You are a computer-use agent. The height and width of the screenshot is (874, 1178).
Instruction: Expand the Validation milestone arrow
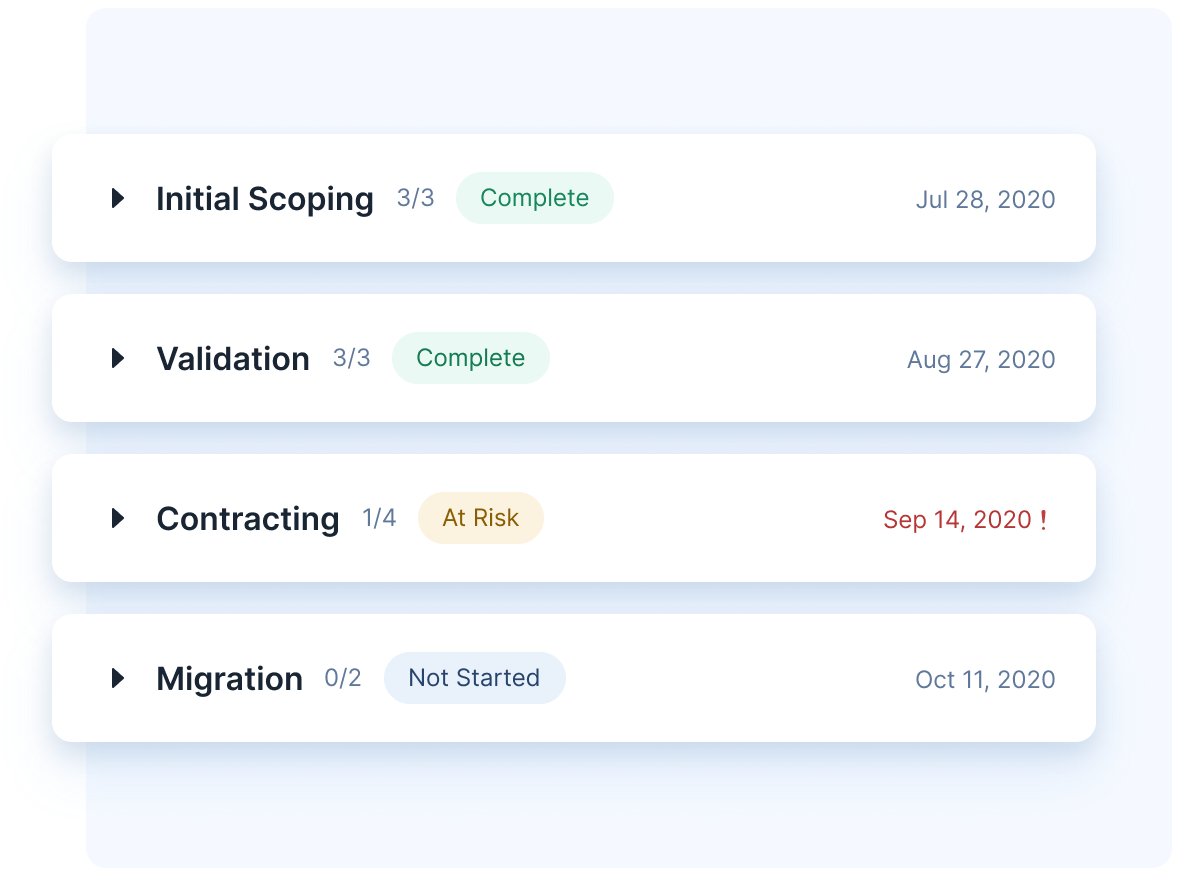(118, 358)
